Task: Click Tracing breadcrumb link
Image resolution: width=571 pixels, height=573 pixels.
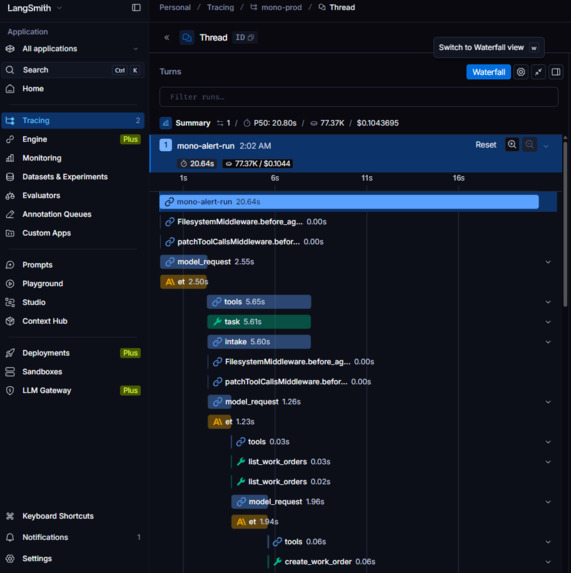Action: click(220, 7)
